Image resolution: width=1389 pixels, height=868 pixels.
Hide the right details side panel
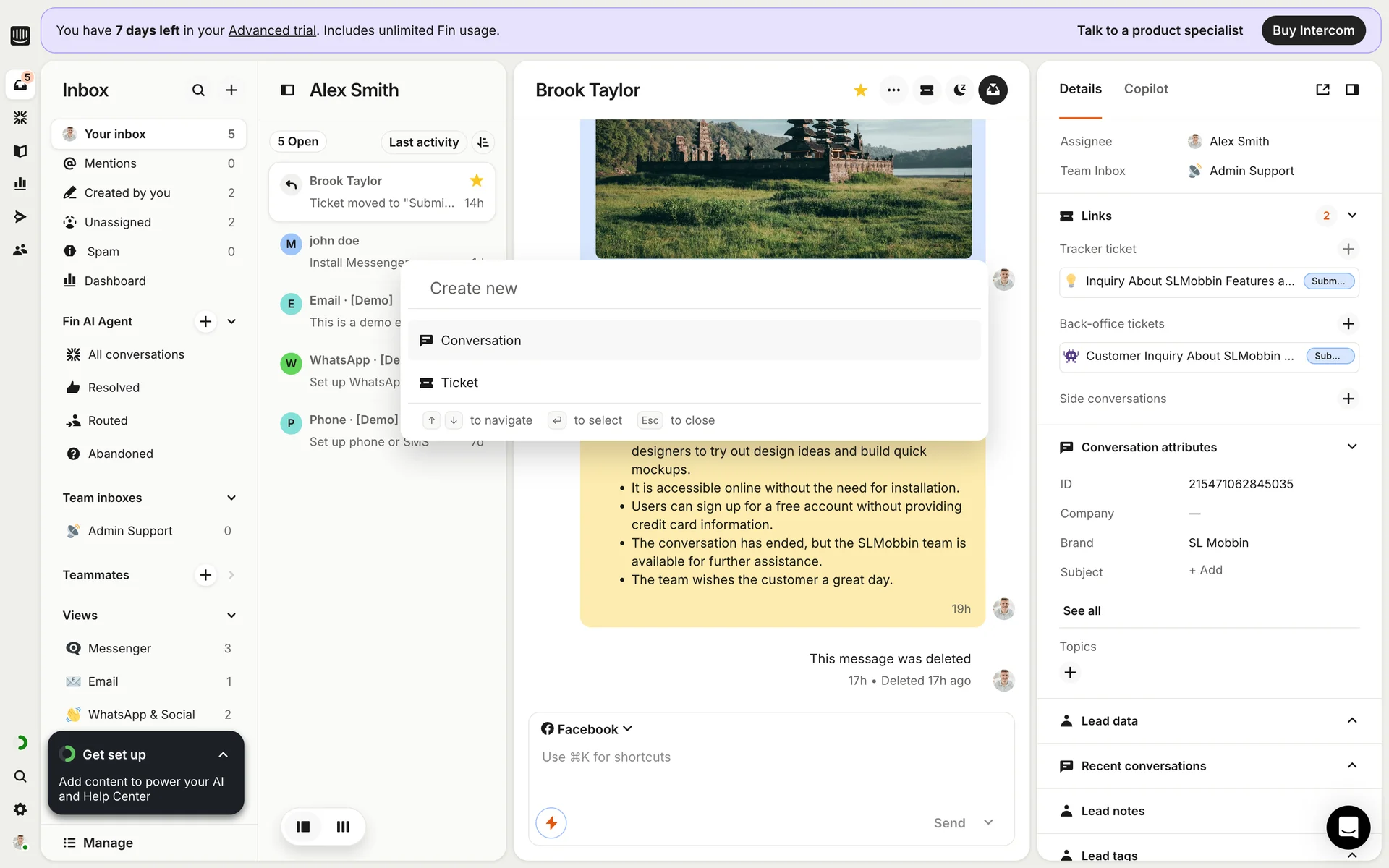pos(1351,90)
